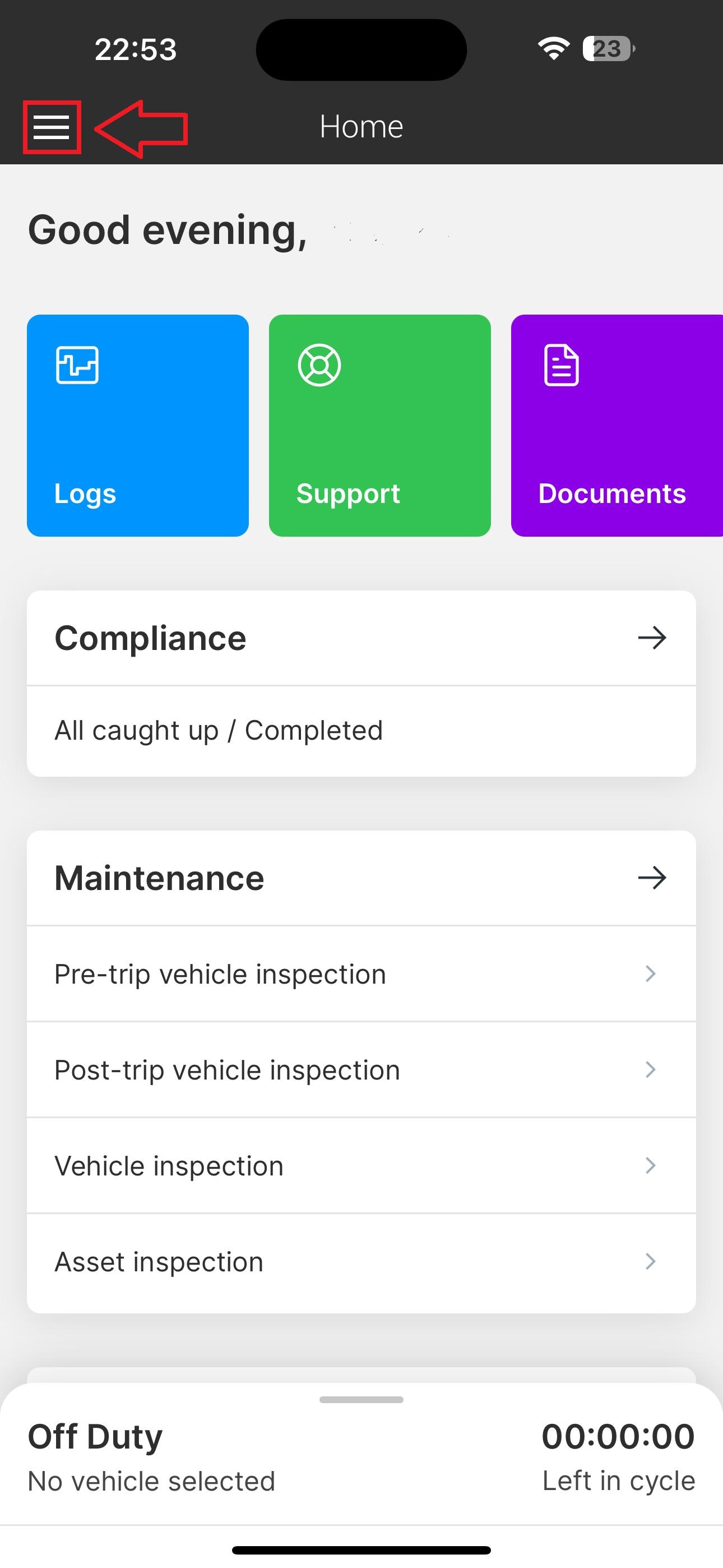This screenshot has height=1568, width=723.
Task: Tap the Wi-Fi status icon
Action: (553, 48)
